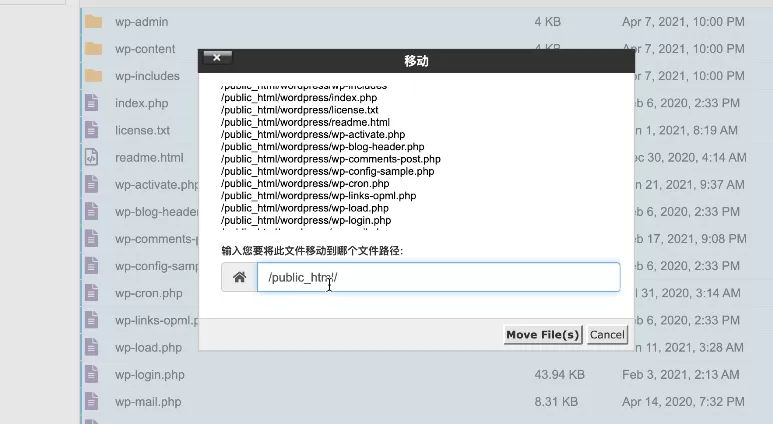Click the home icon beside the path field
Image resolution: width=773 pixels, height=424 pixels.
coord(240,277)
